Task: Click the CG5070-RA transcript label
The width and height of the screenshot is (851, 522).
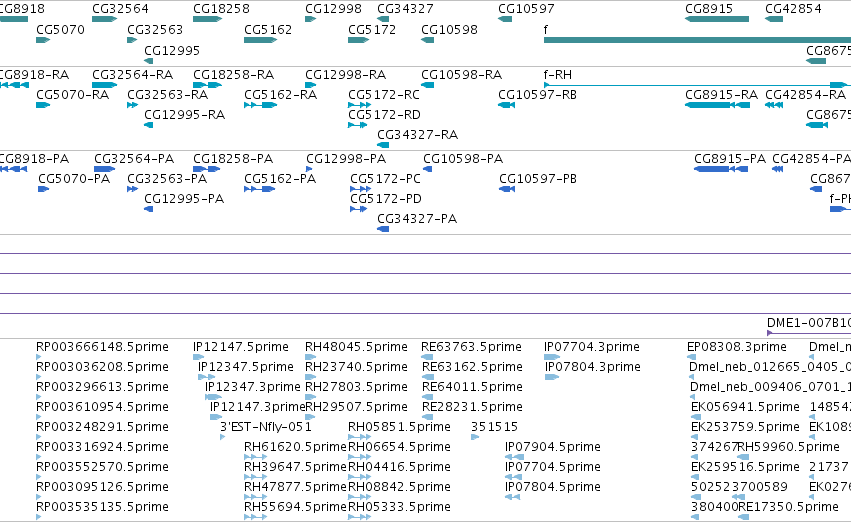Action: [x=73, y=94]
